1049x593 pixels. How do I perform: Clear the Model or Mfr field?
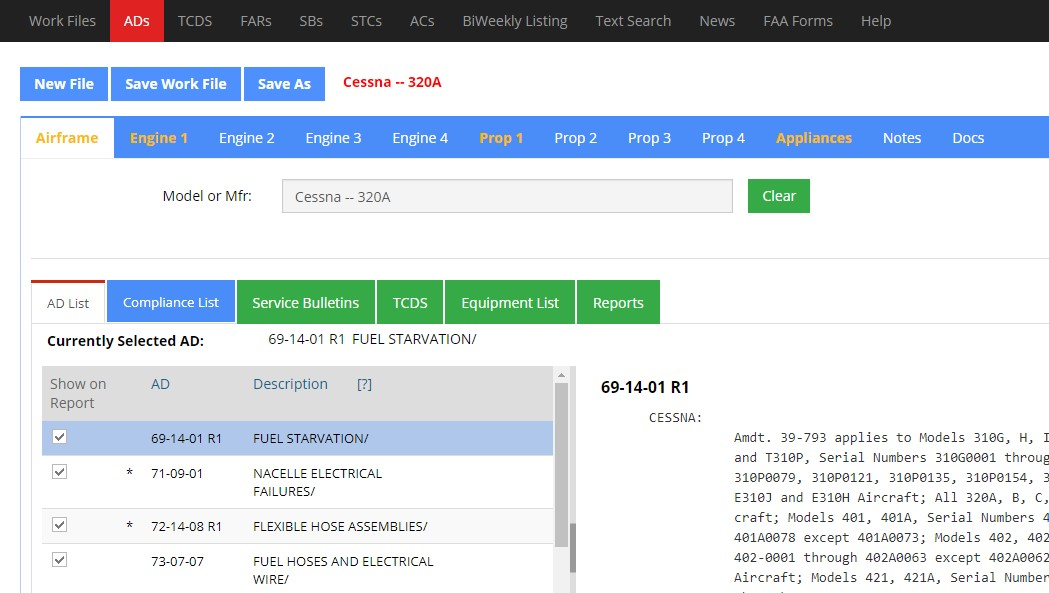(778, 196)
